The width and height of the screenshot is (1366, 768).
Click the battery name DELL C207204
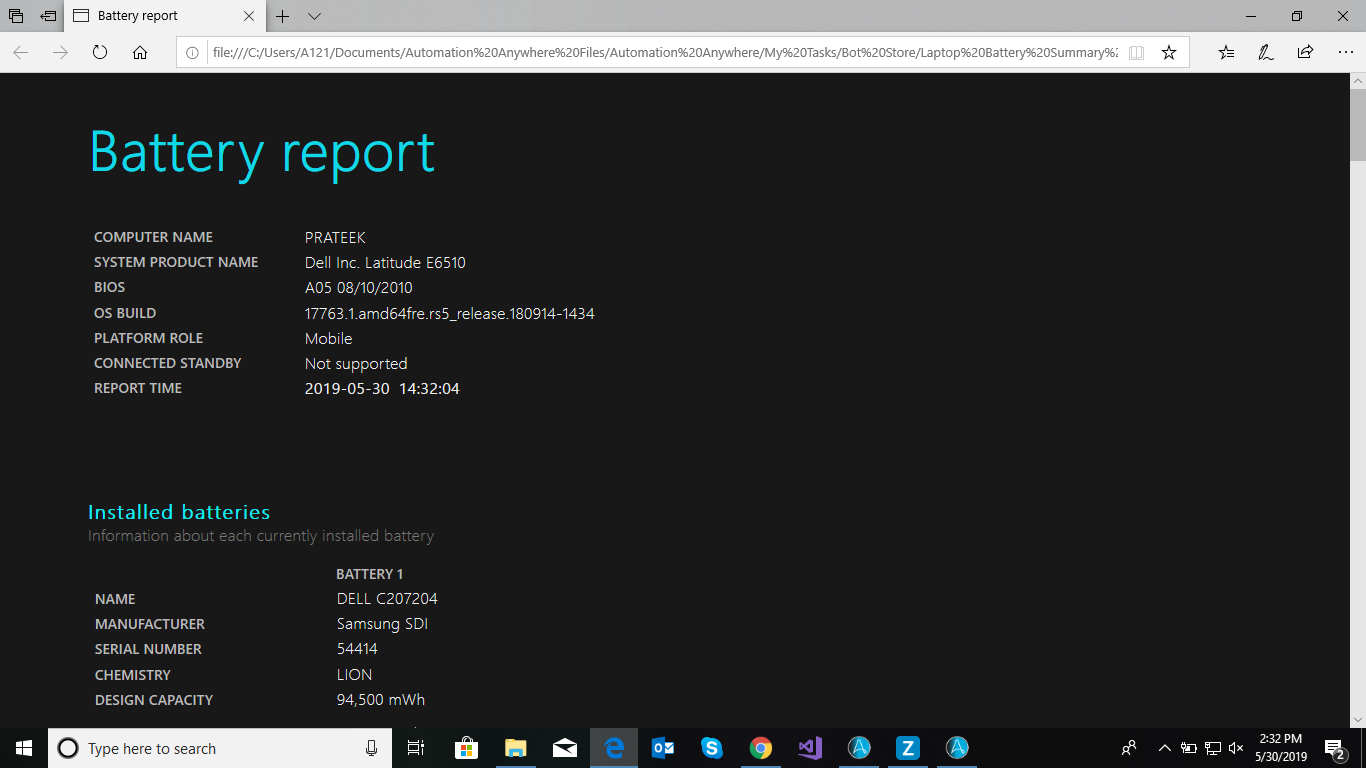coord(387,599)
